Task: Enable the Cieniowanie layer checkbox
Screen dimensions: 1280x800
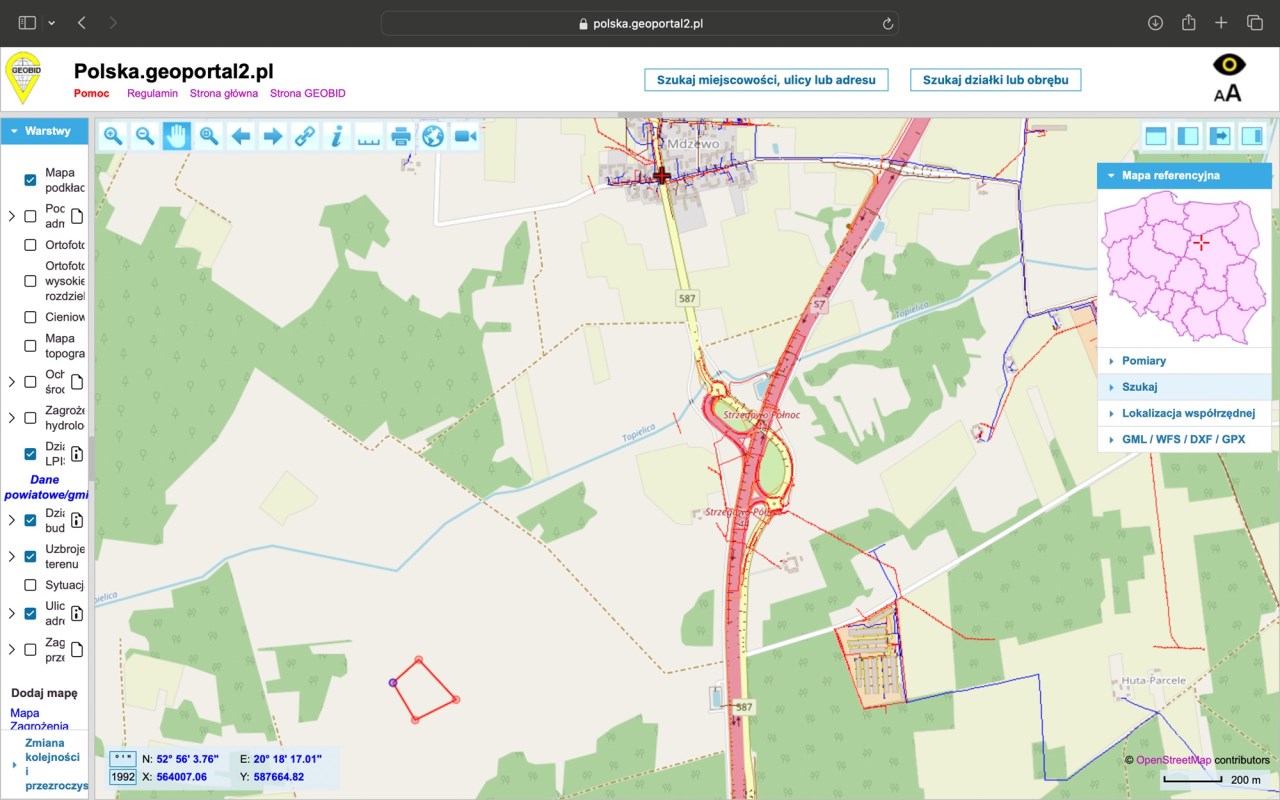Action: 30,317
